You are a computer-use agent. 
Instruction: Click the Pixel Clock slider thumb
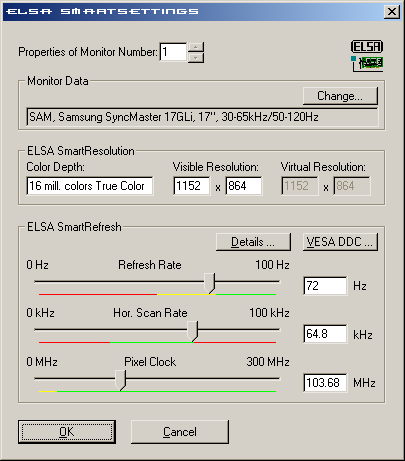point(121,380)
